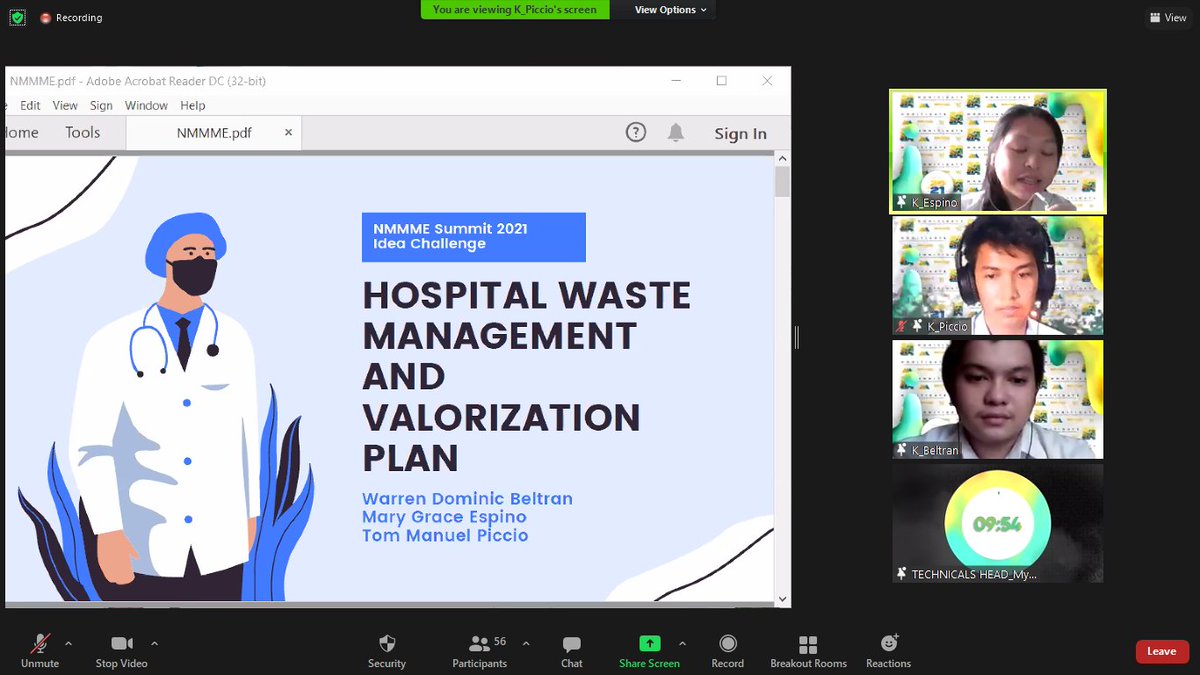The width and height of the screenshot is (1200, 675).
Task: Click the 'HOSPITAL WASTE' title line
Action: [x=527, y=296]
